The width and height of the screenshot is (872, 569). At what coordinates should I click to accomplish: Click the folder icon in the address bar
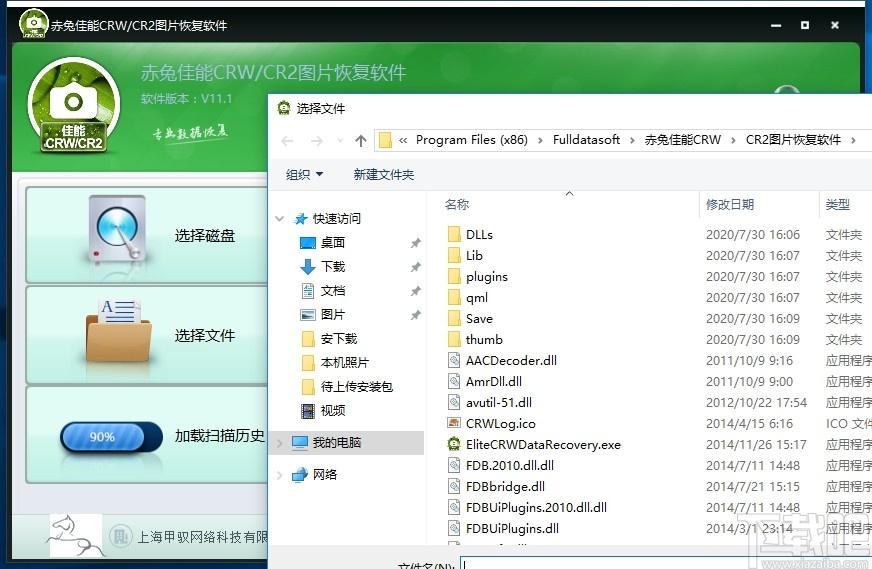(385, 140)
